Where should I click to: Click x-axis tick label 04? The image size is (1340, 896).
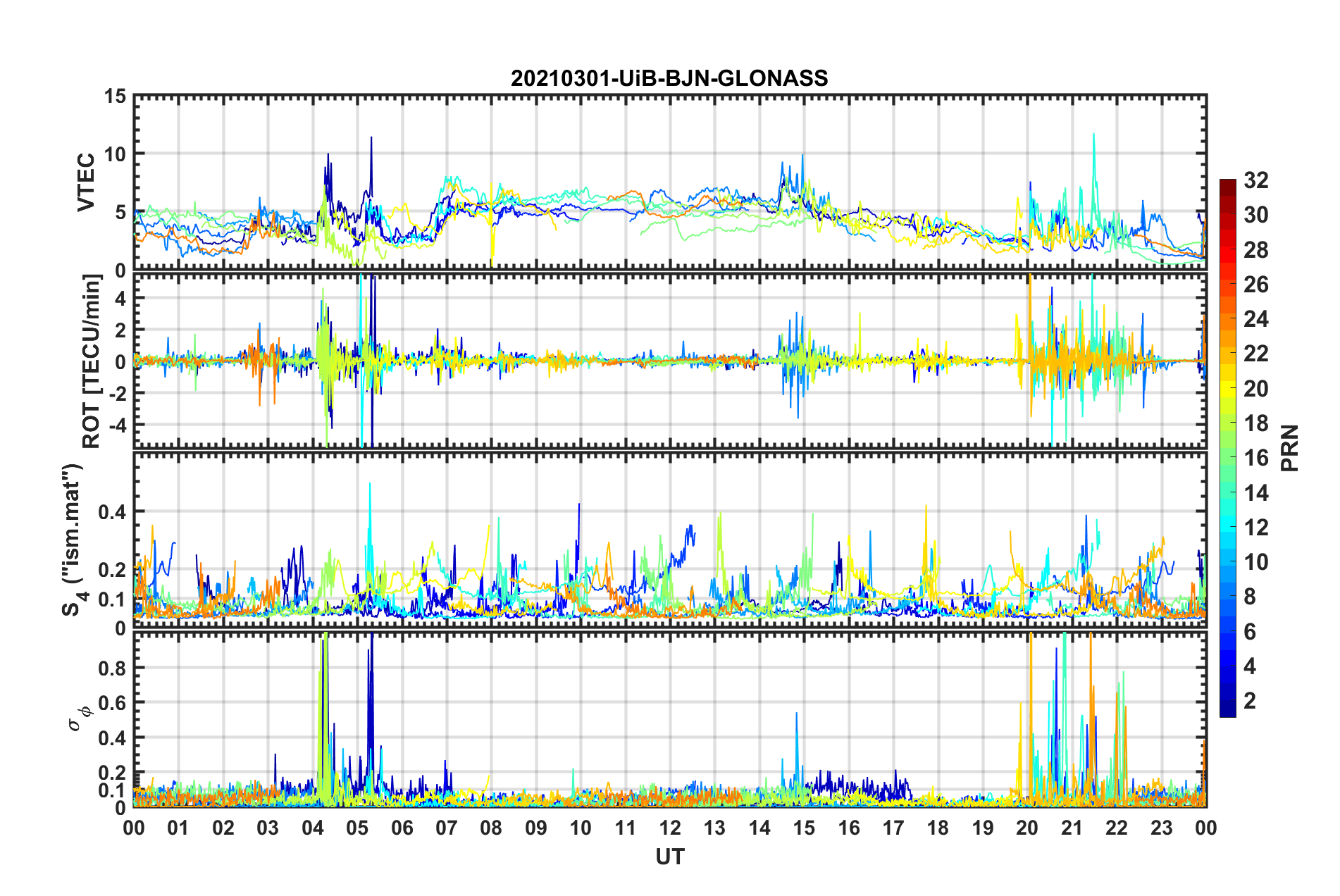(x=312, y=828)
